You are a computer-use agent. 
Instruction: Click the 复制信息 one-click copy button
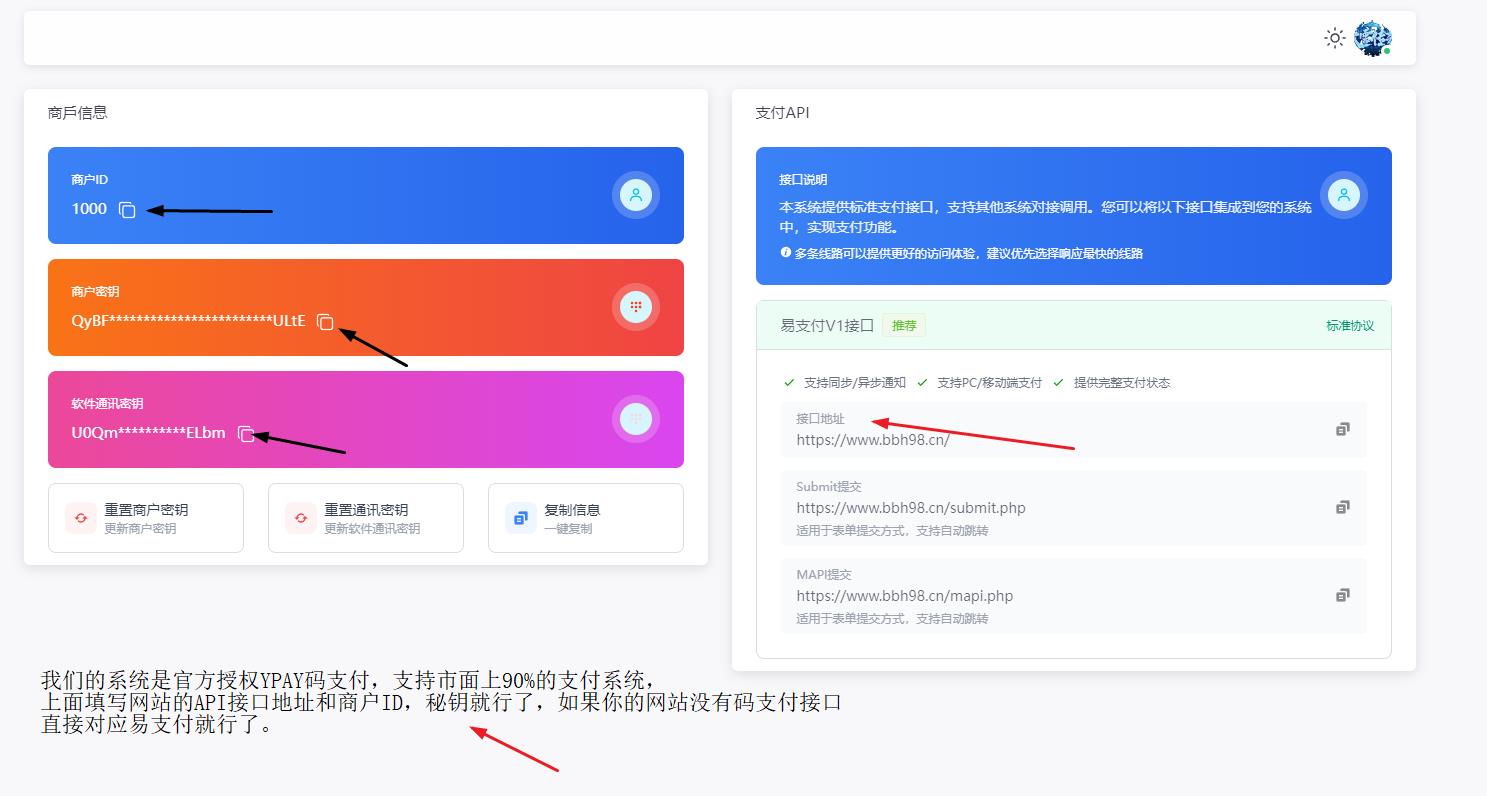(x=586, y=518)
